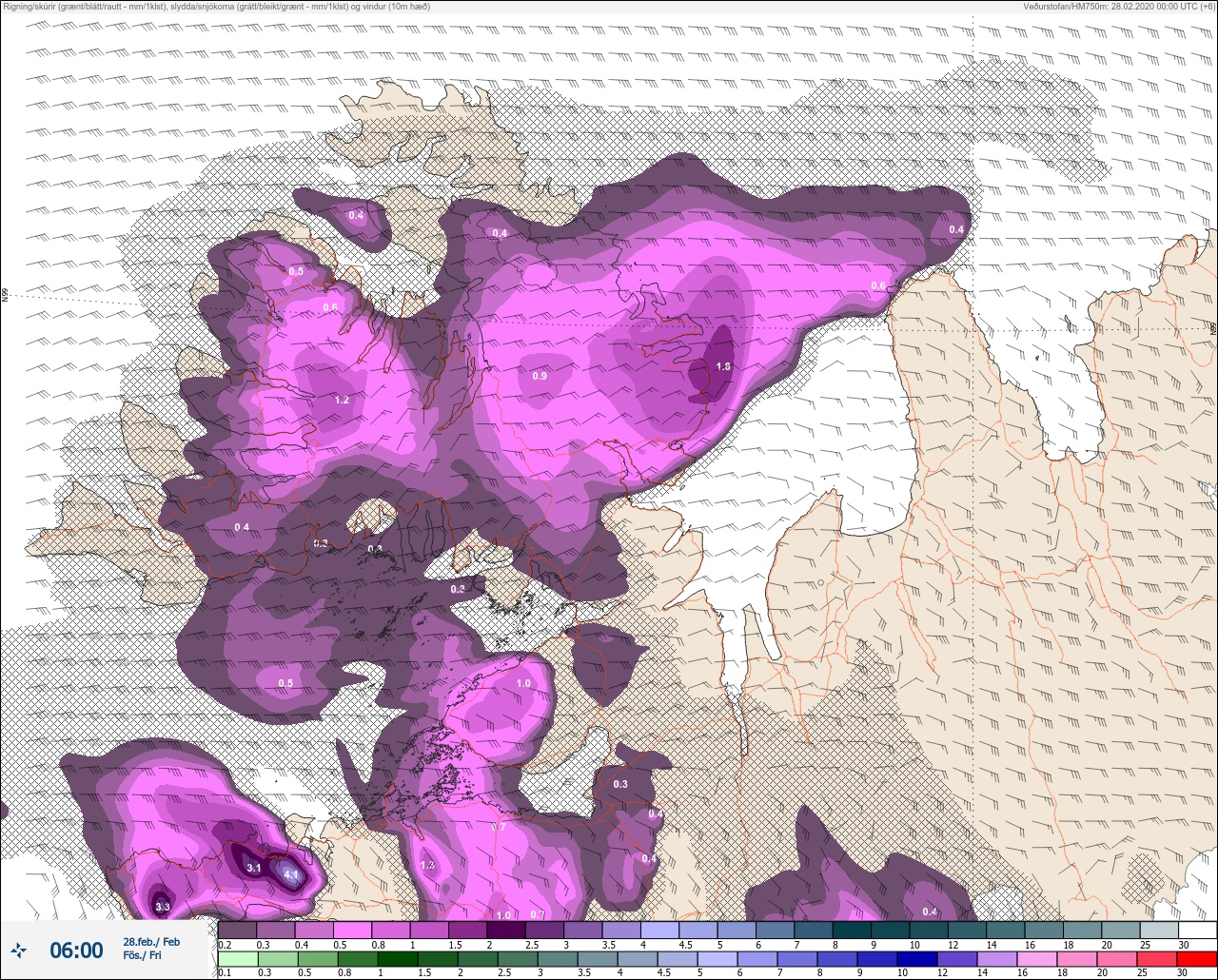Viewport: 1218px width, 980px height.
Task: Click the Veðurstofan logo icon beside the time
Action: point(18,950)
